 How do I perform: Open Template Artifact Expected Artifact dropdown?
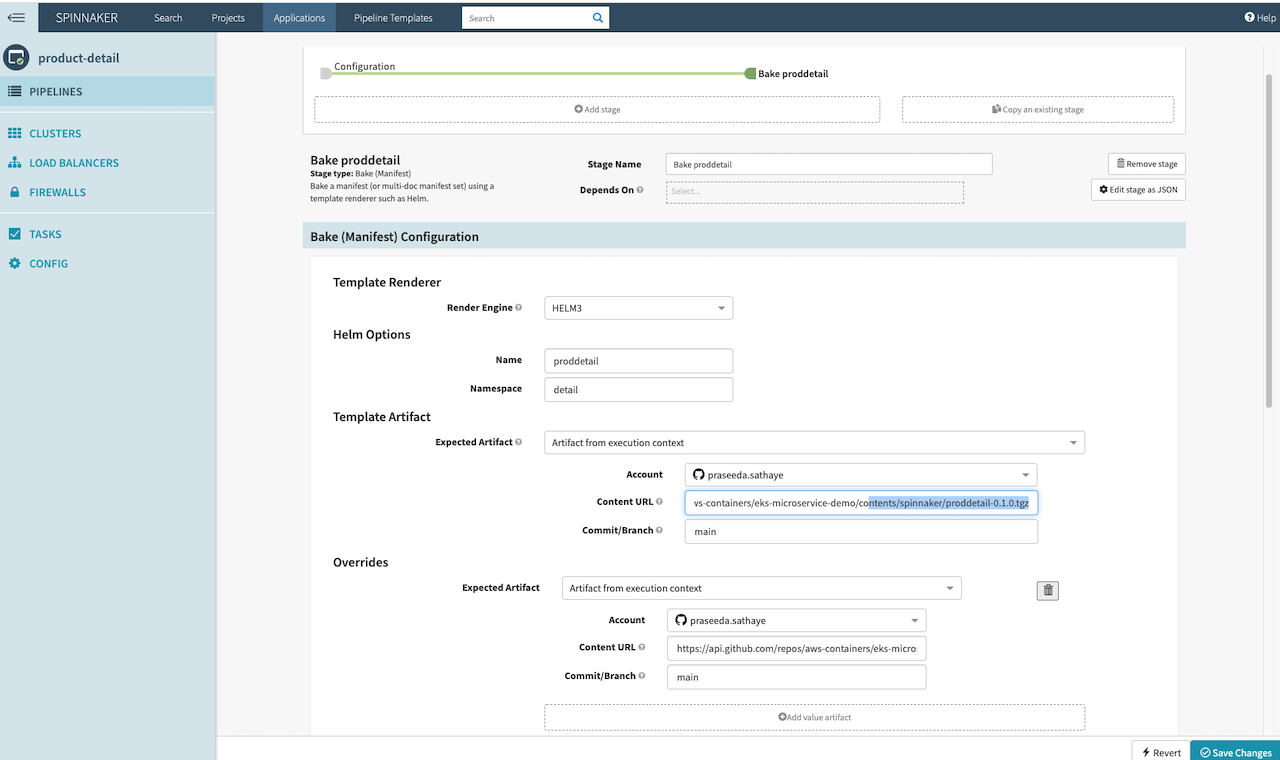814,442
